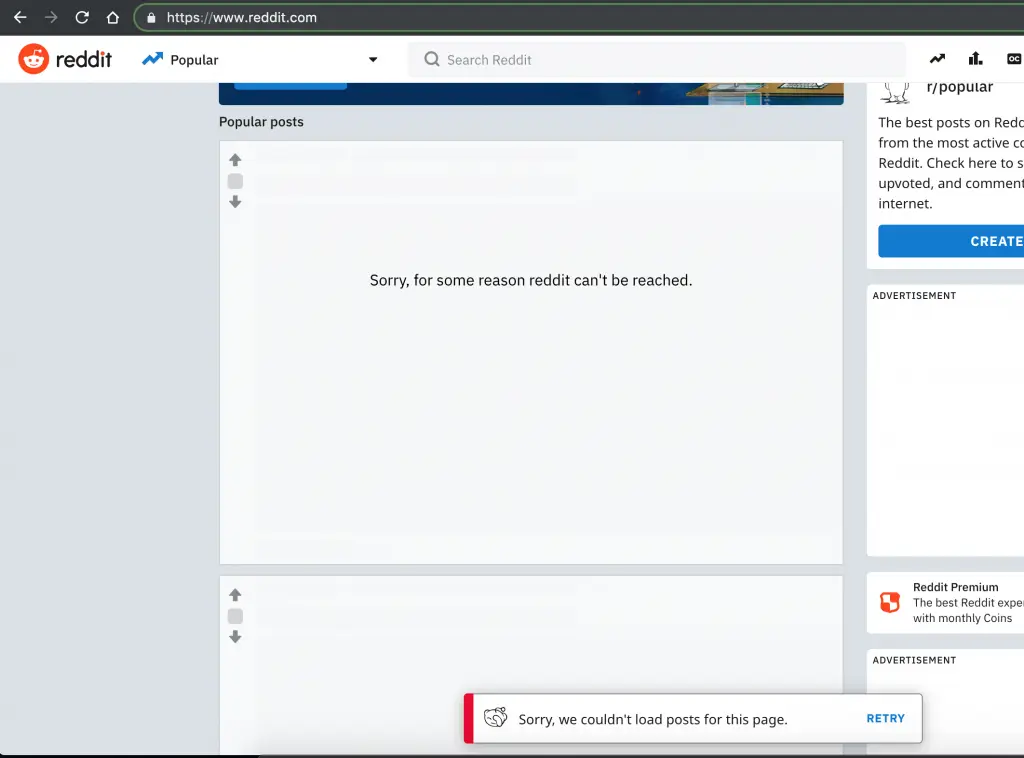Click the Reddit Premium shield icon
The height and width of the screenshot is (758, 1024).
pyautogui.click(x=891, y=602)
